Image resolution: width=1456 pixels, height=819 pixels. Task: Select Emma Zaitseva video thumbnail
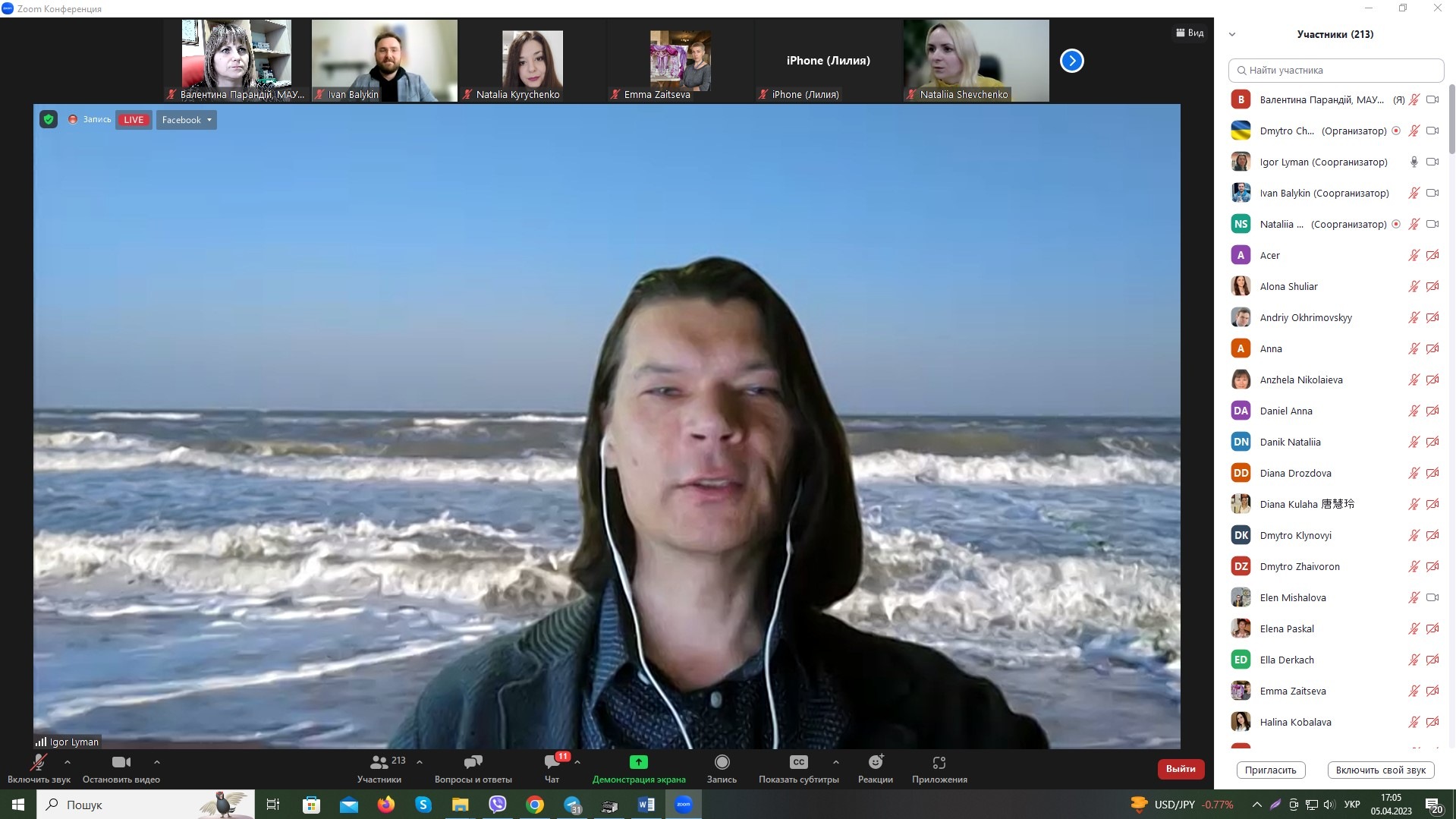pyautogui.click(x=681, y=61)
